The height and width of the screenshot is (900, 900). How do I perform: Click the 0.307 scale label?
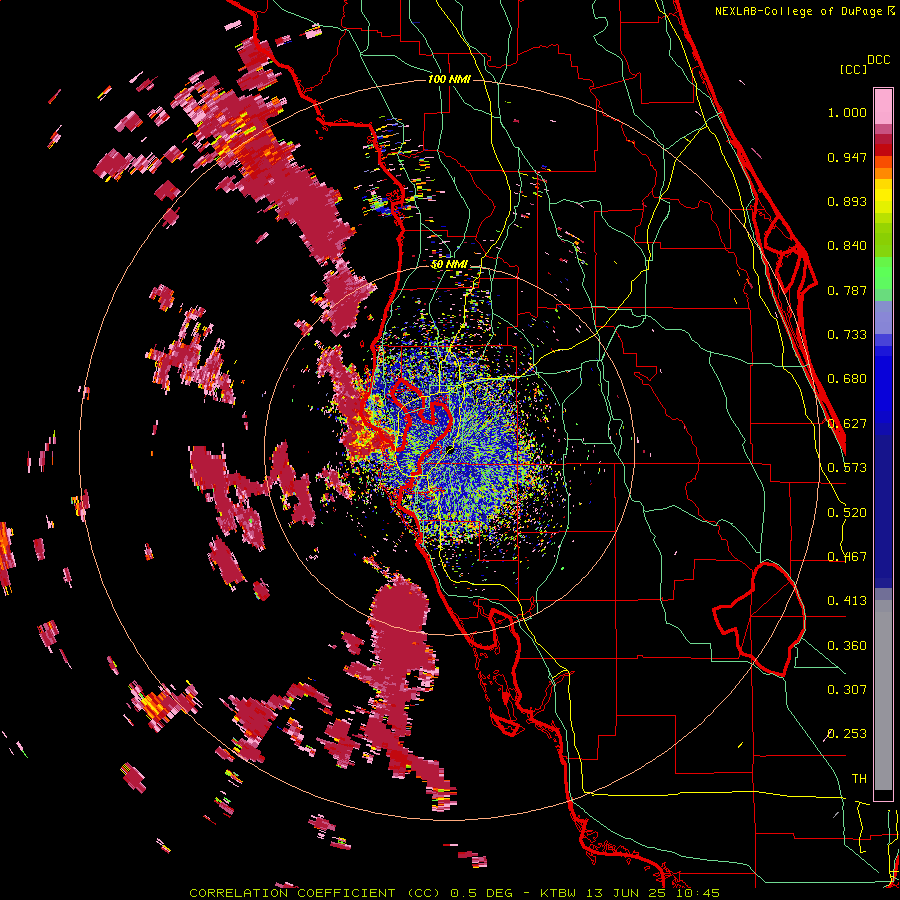pyautogui.click(x=847, y=690)
